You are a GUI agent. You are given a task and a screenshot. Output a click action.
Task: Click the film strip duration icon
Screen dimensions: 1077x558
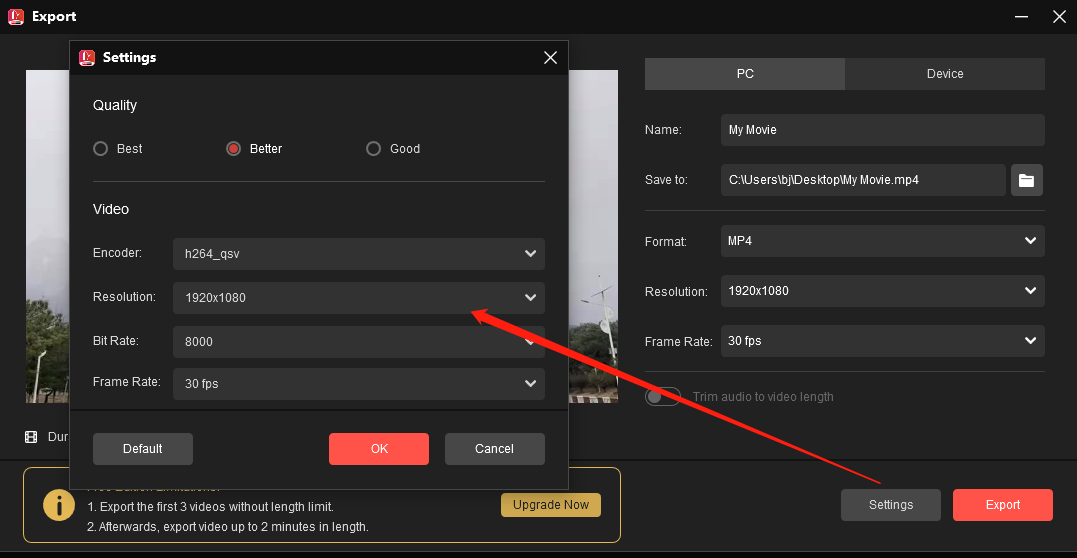[x=31, y=436]
